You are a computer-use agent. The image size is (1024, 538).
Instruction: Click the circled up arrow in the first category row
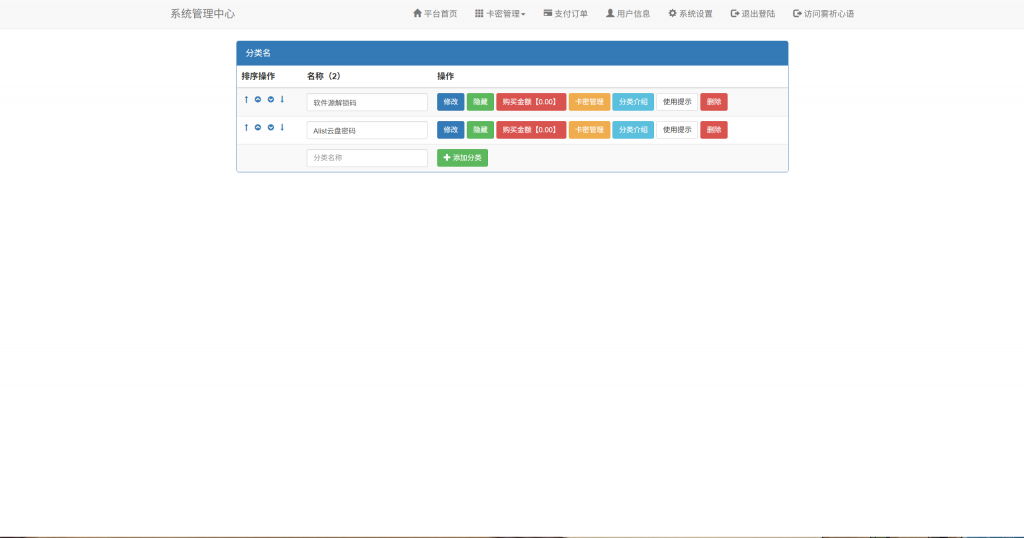[x=258, y=99]
